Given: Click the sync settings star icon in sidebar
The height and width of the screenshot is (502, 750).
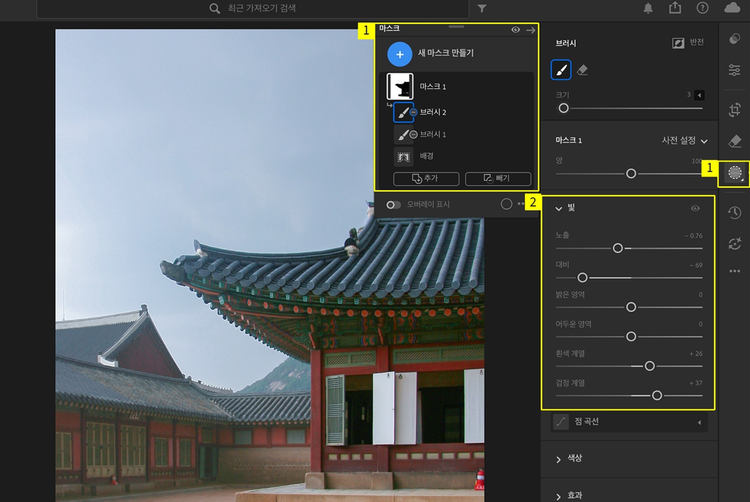Looking at the screenshot, I should tap(735, 243).
